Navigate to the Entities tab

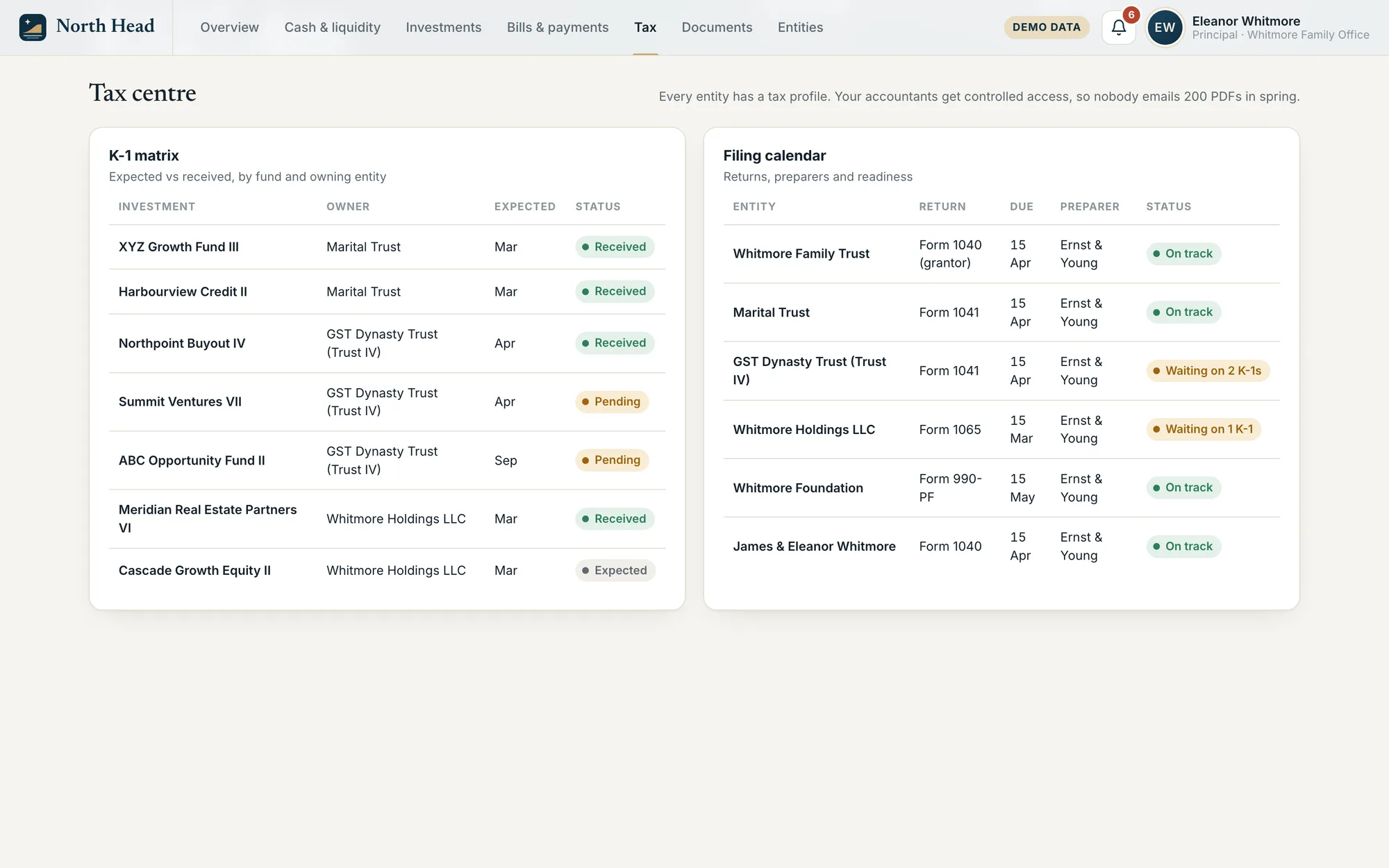click(800, 27)
